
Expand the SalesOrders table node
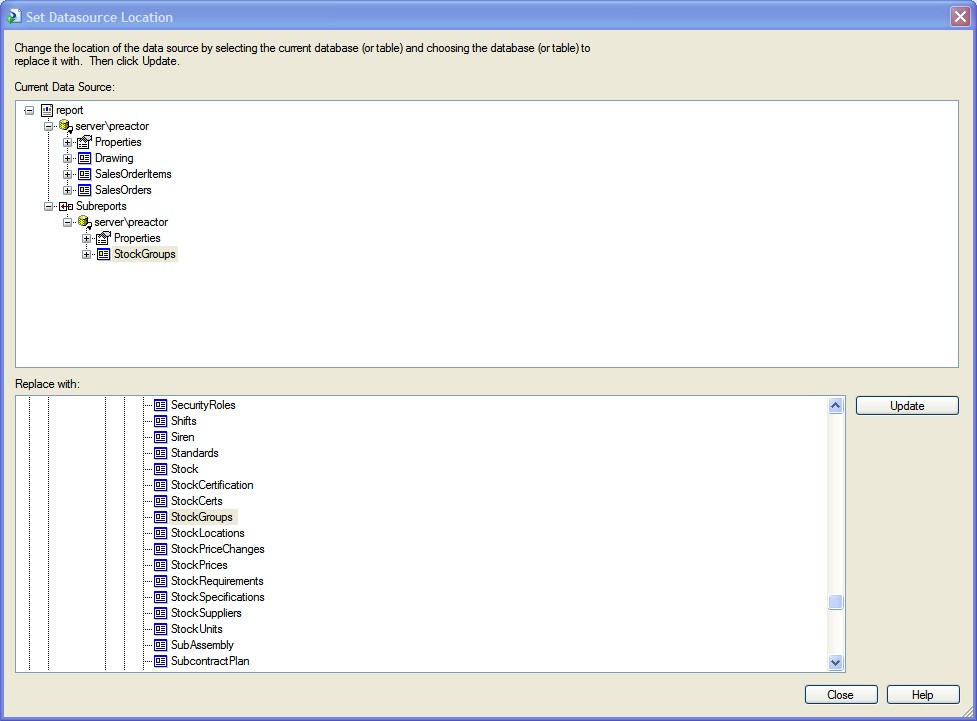(x=68, y=190)
